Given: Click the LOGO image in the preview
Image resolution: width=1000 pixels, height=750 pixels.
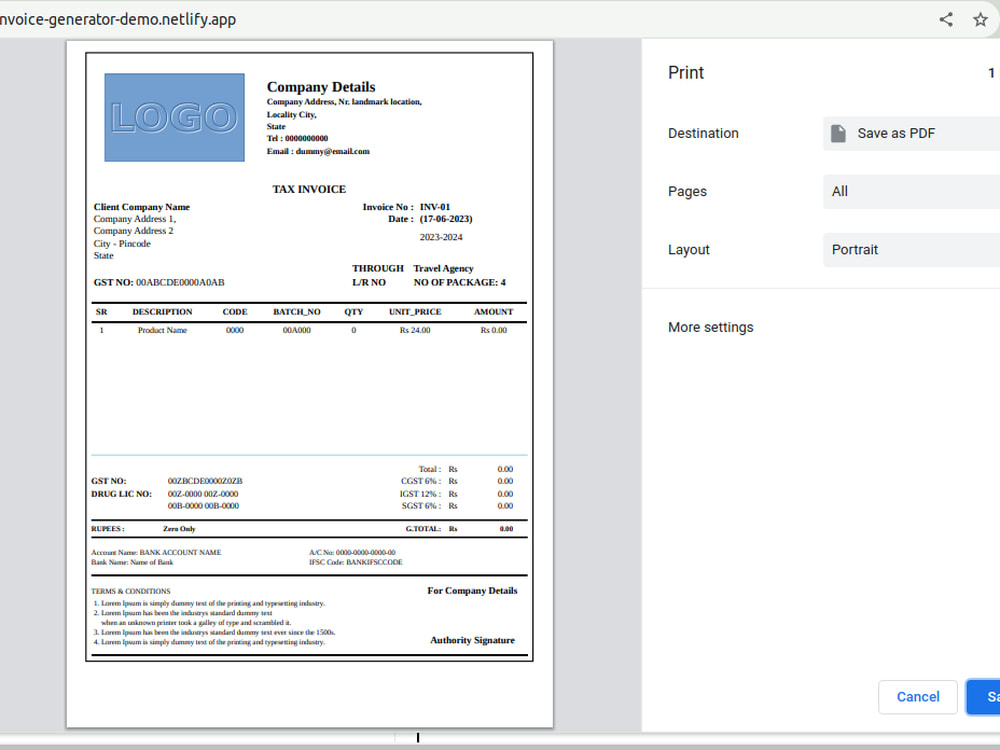Looking at the screenshot, I should click(174, 117).
